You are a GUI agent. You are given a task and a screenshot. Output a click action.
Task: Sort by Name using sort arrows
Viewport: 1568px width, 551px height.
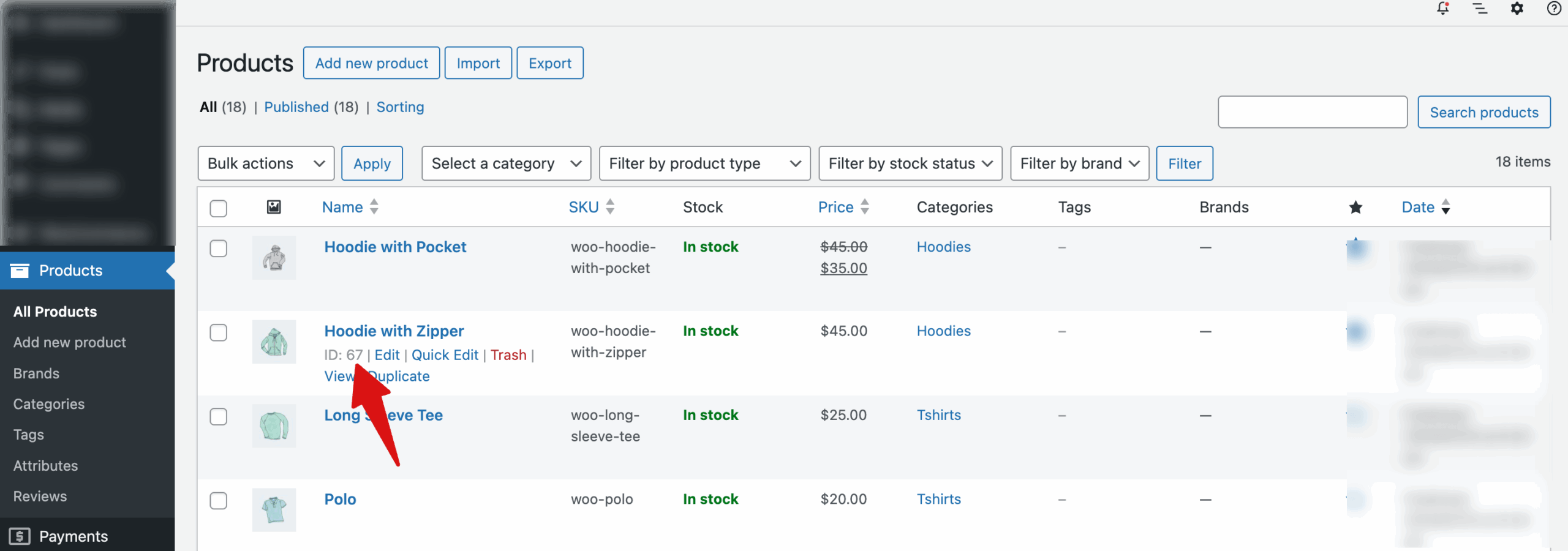(374, 207)
